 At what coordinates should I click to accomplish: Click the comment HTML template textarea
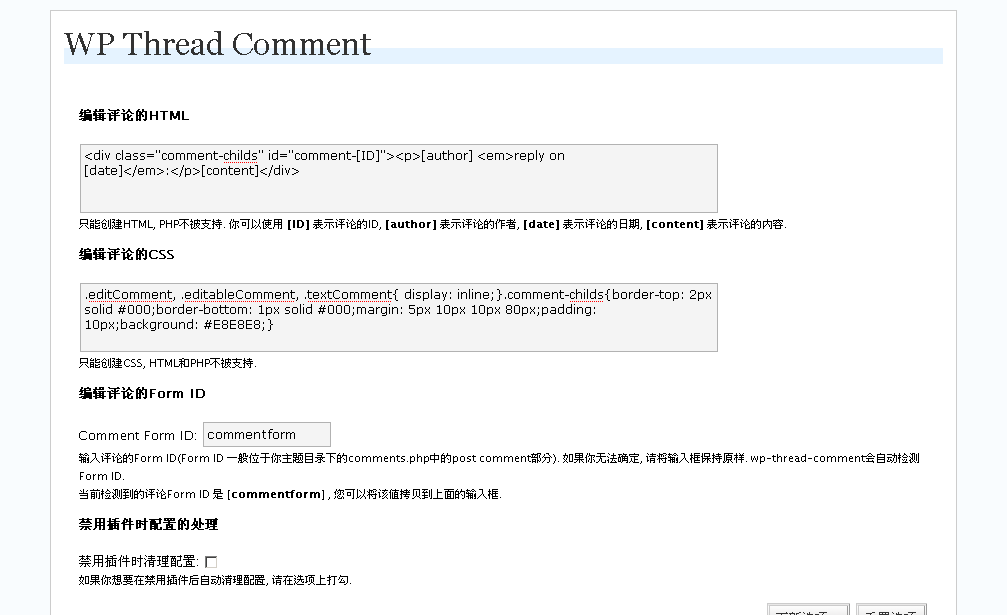(x=398, y=178)
